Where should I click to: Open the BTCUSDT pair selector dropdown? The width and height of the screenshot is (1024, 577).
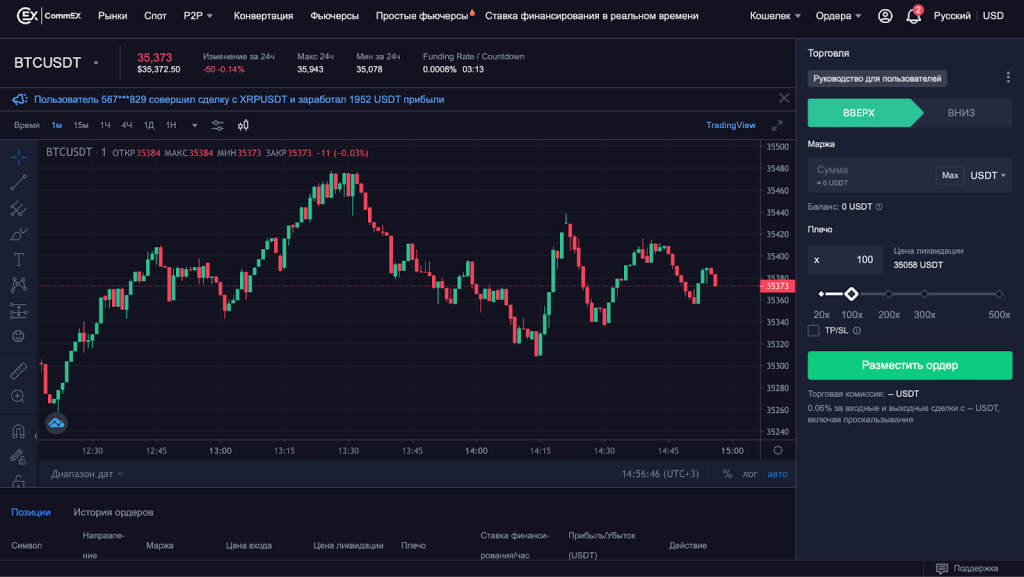96,63
